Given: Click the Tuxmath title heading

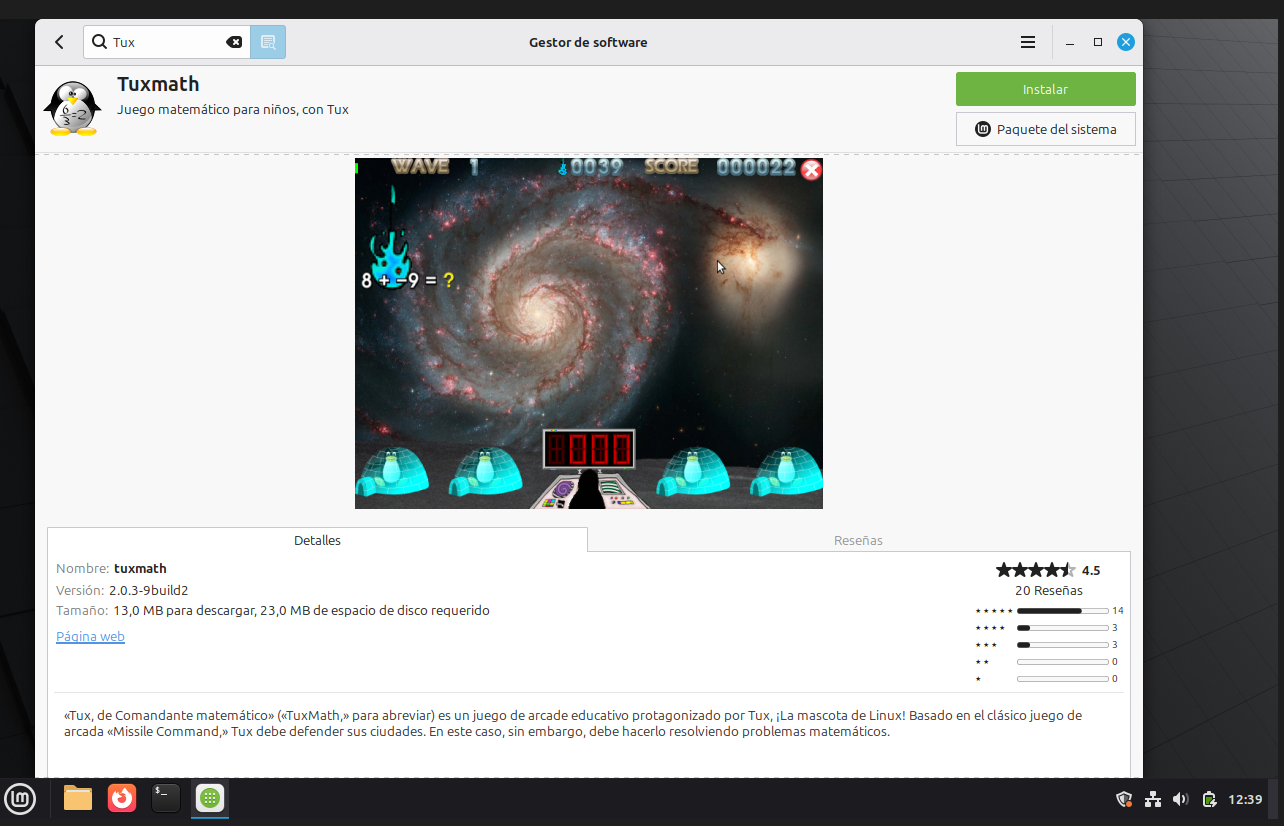Looking at the screenshot, I should (158, 84).
